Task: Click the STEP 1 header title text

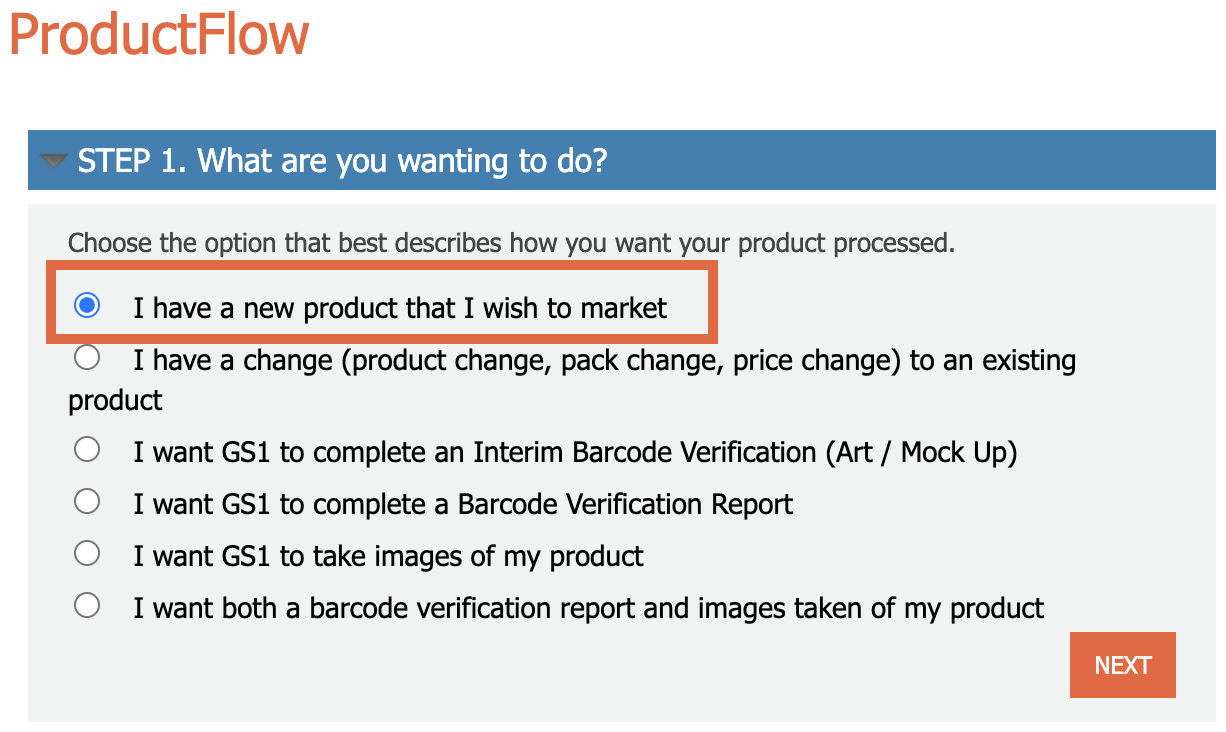Action: point(342,160)
